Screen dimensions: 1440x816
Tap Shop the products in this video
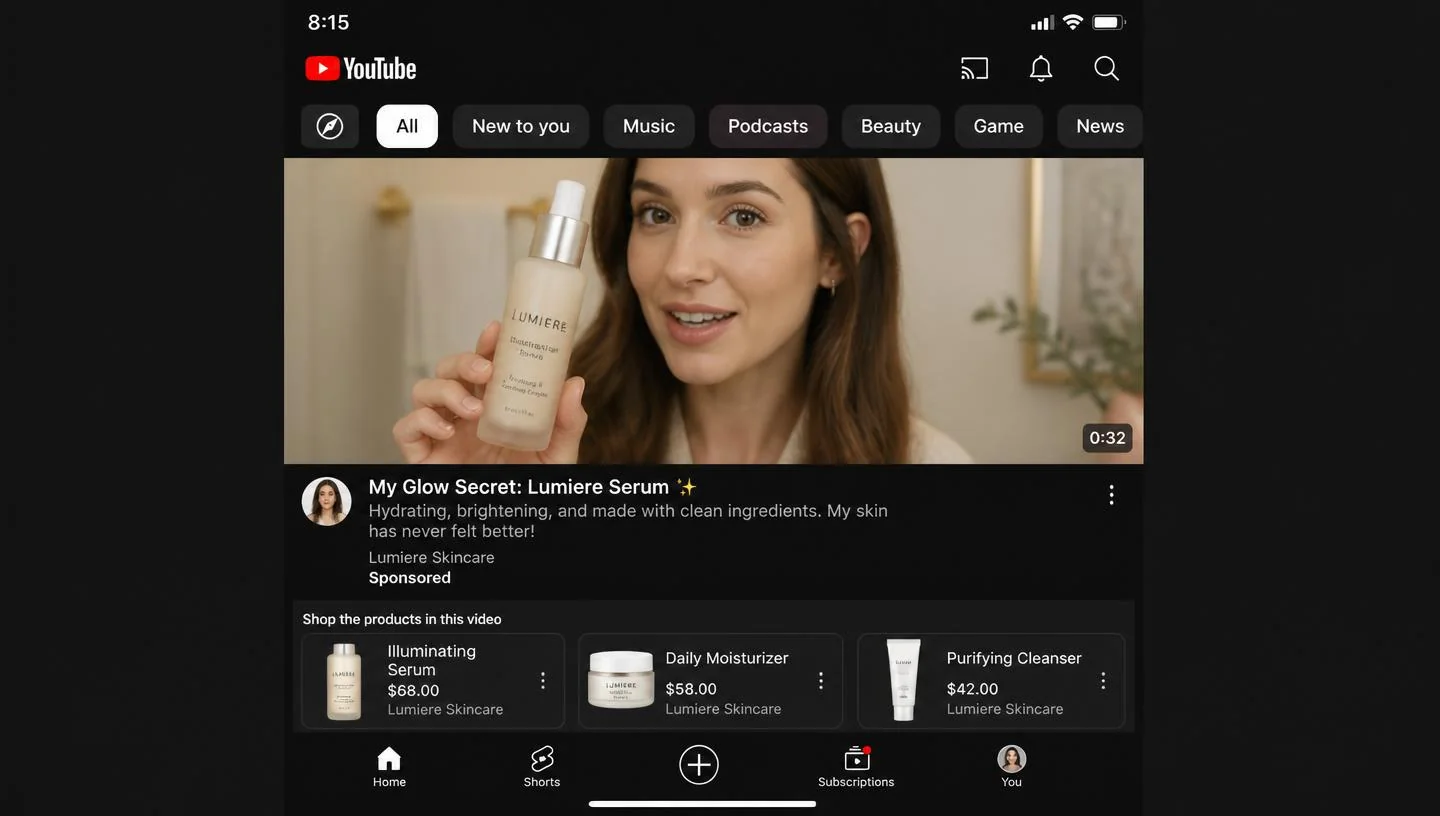(x=402, y=619)
